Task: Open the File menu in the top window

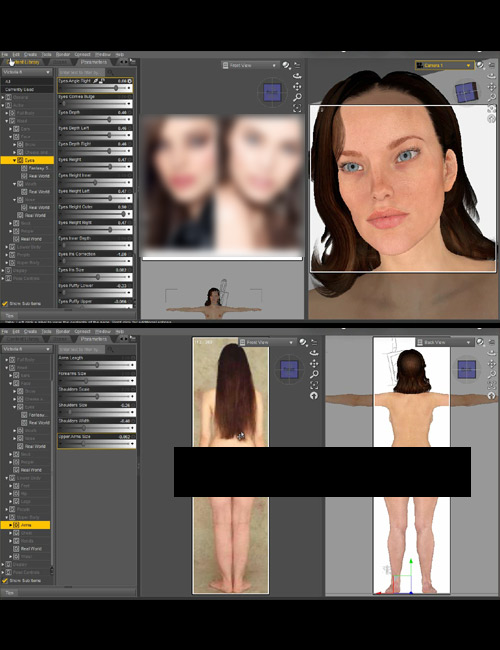Action: pyautogui.click(x=5, y=54)
